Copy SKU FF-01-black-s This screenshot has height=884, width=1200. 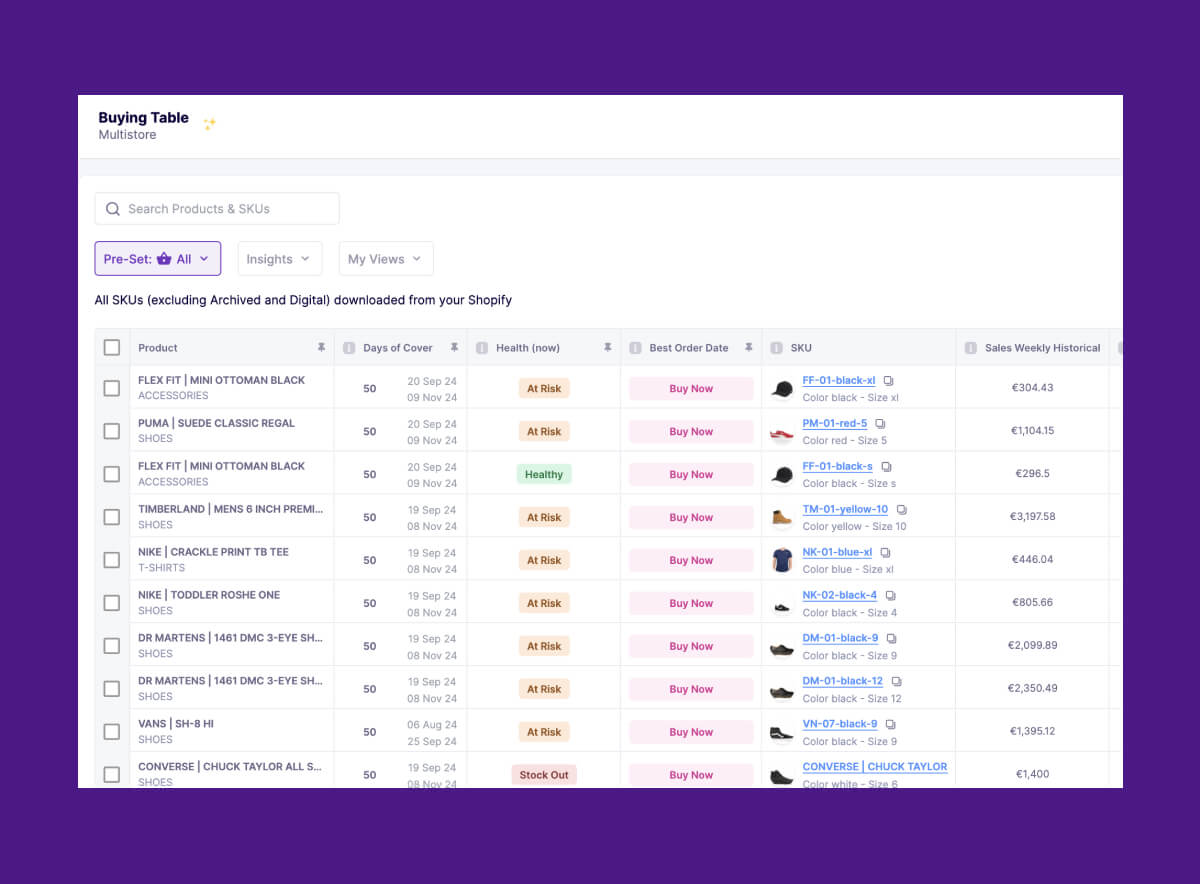point(886,467)
